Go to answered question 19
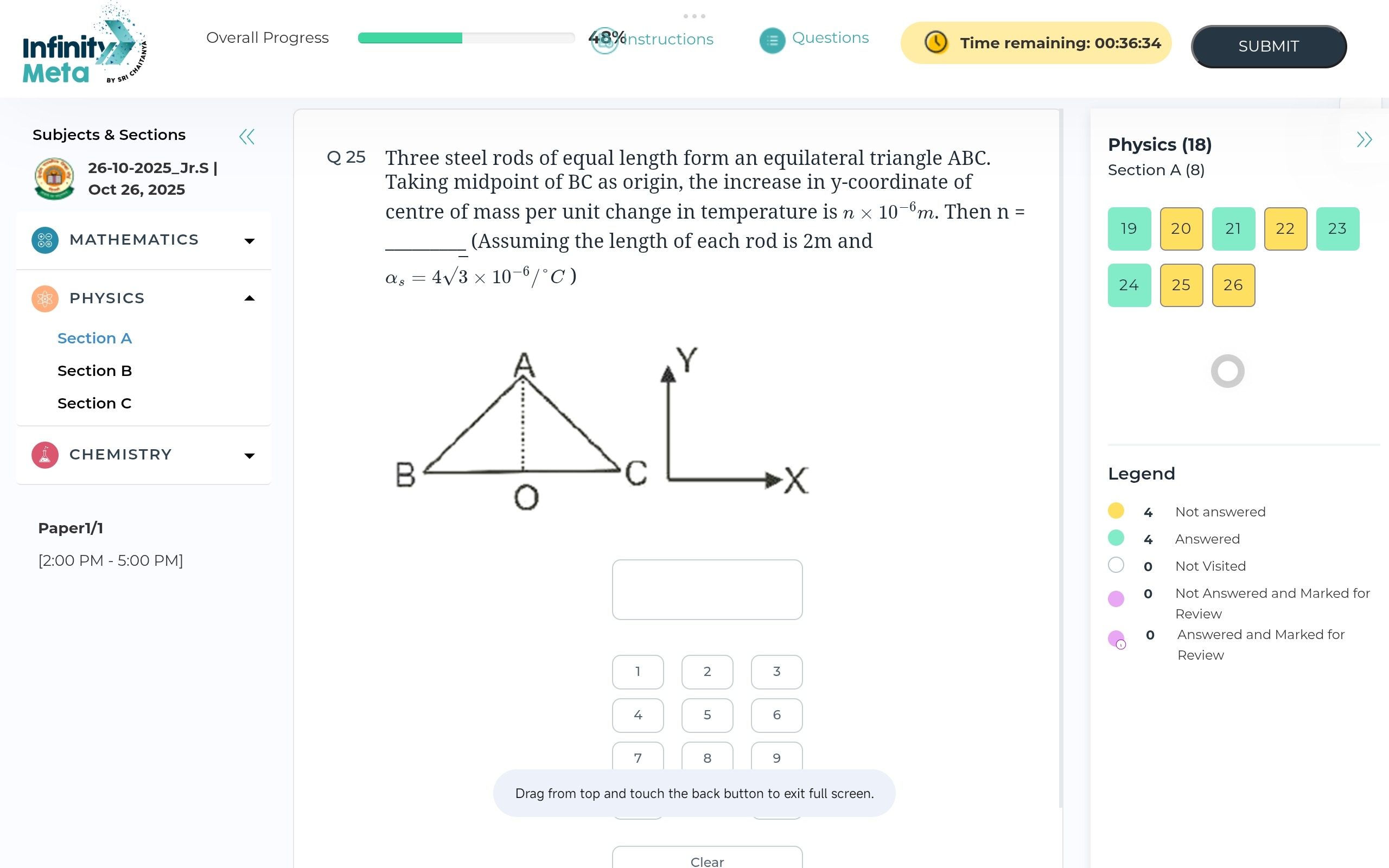Screen dimensions: 1389x868 1129,228
